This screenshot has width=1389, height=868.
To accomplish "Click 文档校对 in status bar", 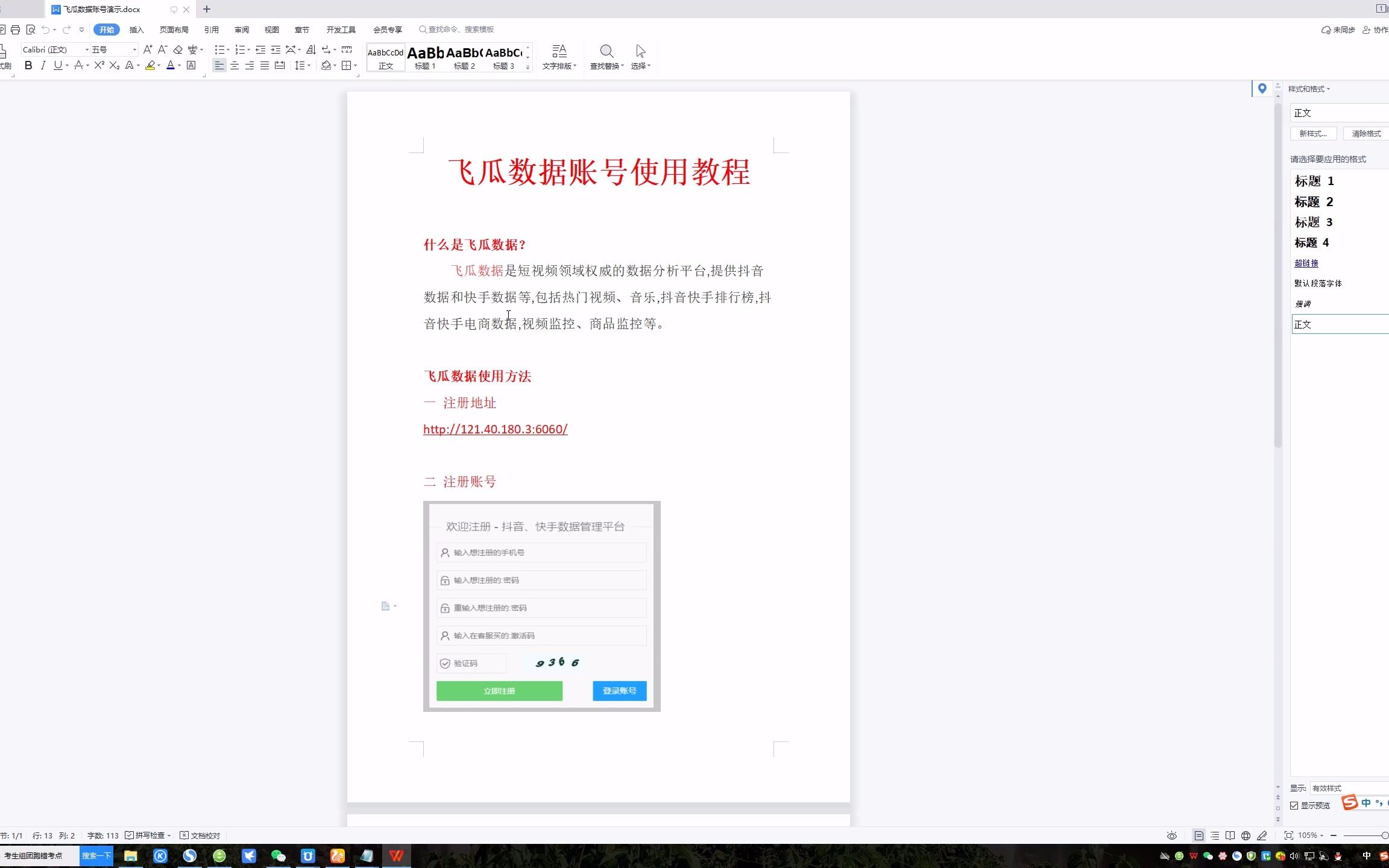I will pyautogui.click(x=200, y=835).
